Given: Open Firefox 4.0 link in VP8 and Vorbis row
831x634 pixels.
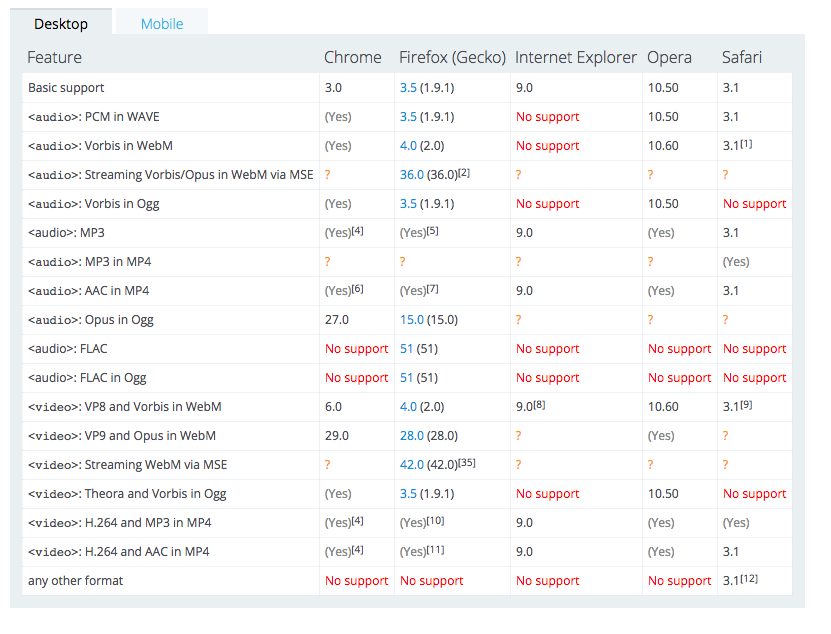Looking at the screenshot, I should [408, 407].
